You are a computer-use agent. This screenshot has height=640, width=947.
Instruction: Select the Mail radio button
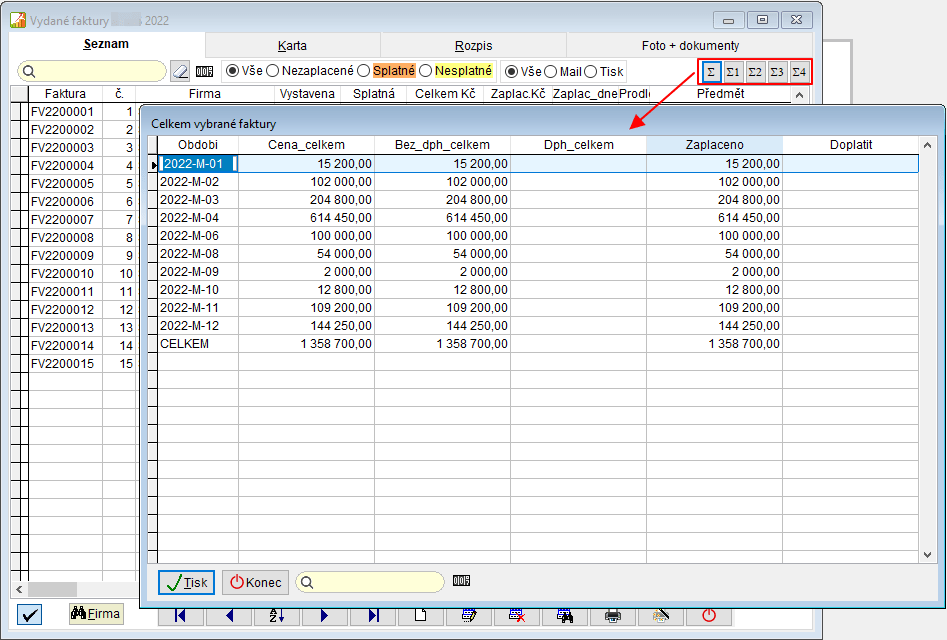click(x=550, y=72)
